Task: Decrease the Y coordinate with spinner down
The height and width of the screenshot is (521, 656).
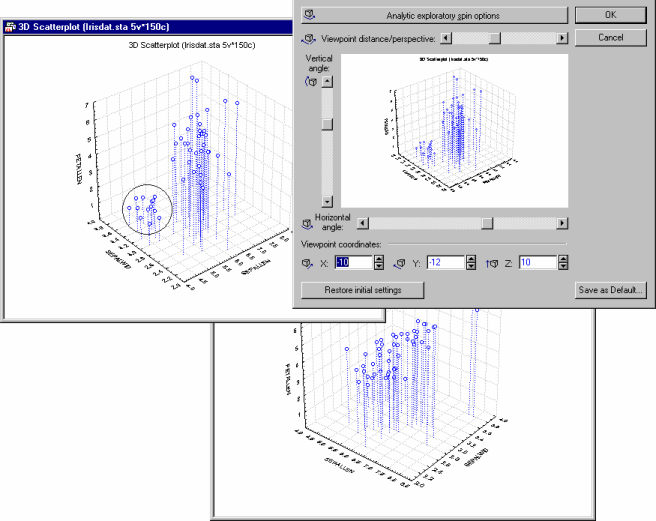Action: coord(471,266)
